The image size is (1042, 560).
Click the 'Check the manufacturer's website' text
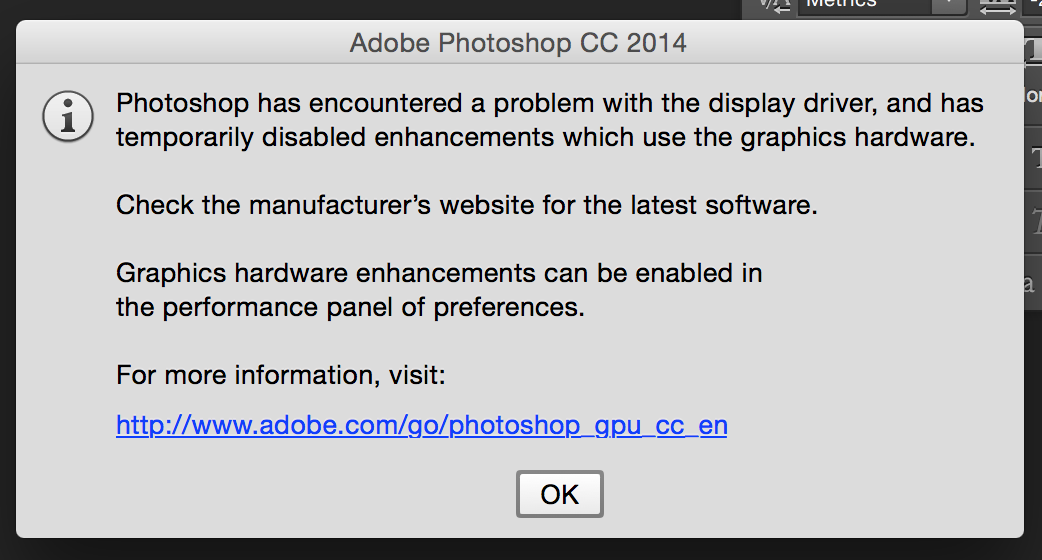(467, 206)
